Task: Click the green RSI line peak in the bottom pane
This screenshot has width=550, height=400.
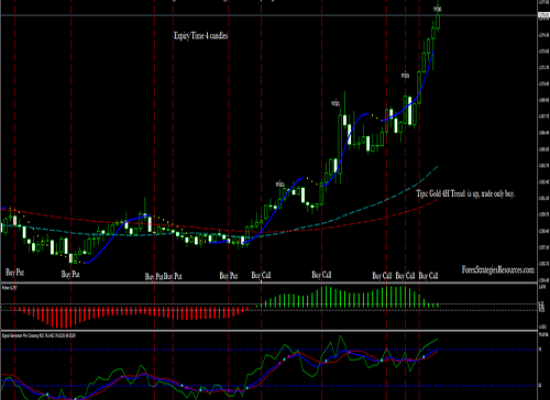Action: click(x=340, y=336)
